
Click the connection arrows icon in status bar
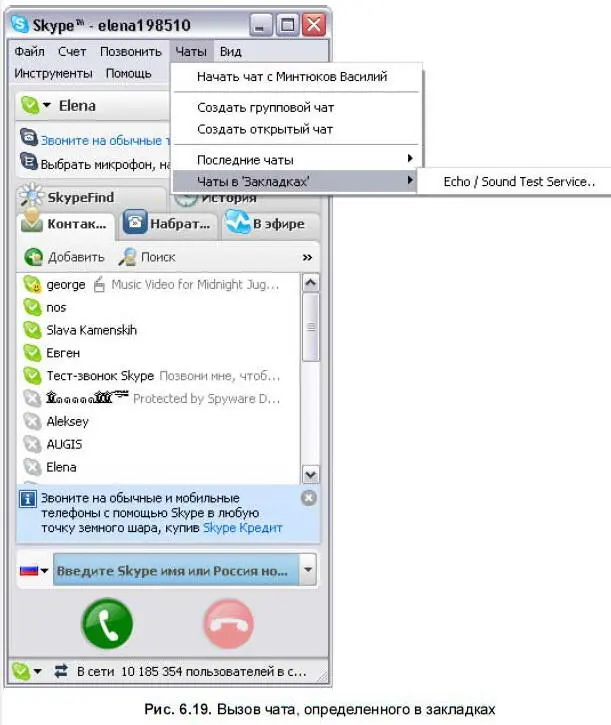point(61,671)
